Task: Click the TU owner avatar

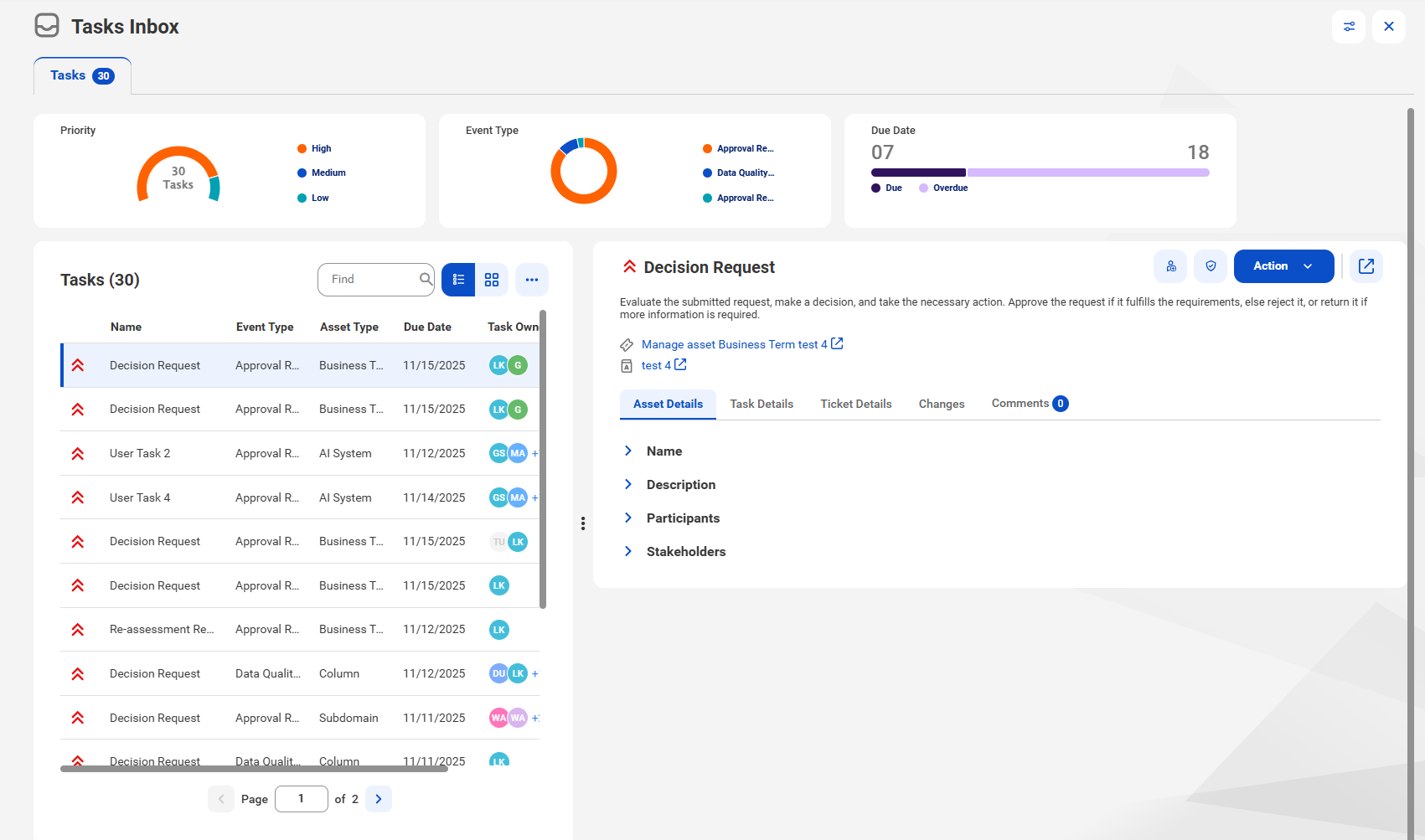Action: click(x=498, y=542)
